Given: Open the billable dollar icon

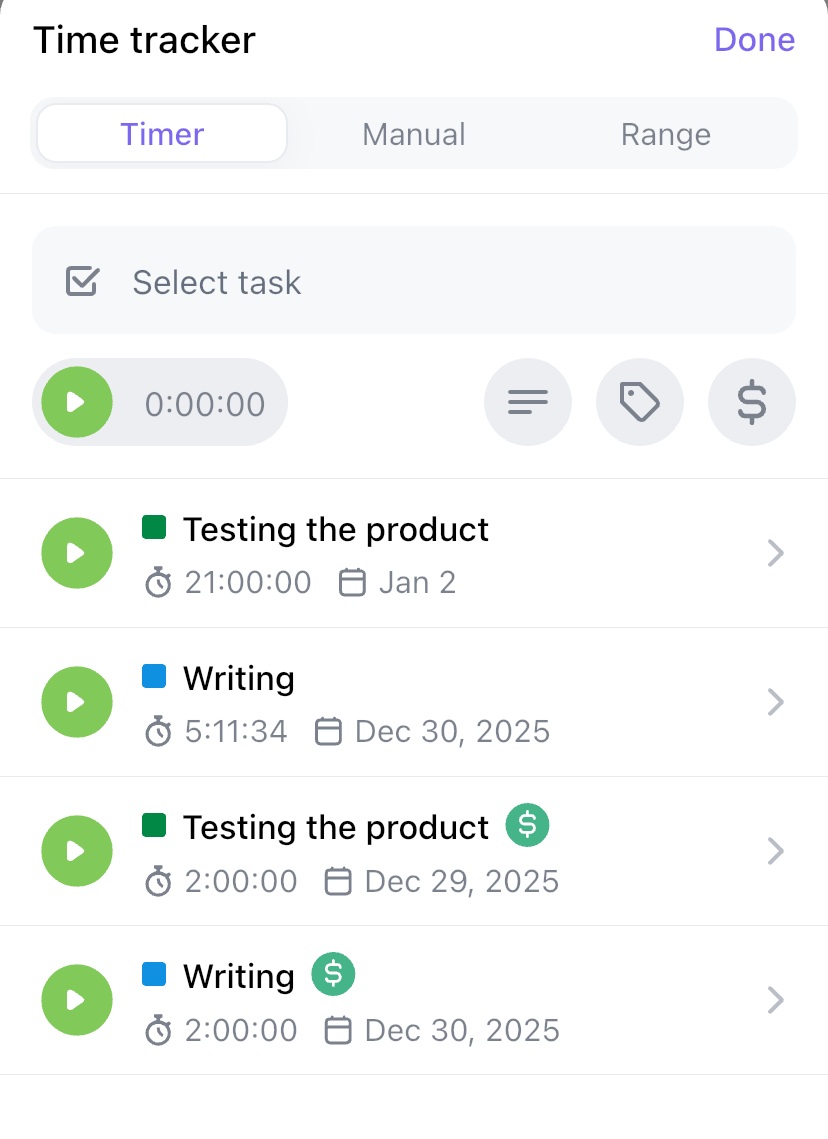Looking at the screenshot, I should click(x=752, y=402).
